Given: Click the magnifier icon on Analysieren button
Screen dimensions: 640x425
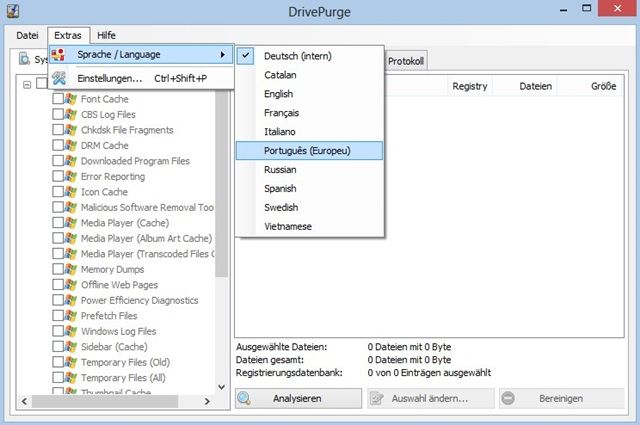Looking at the screenshot, I should click(x=244, y=398).
